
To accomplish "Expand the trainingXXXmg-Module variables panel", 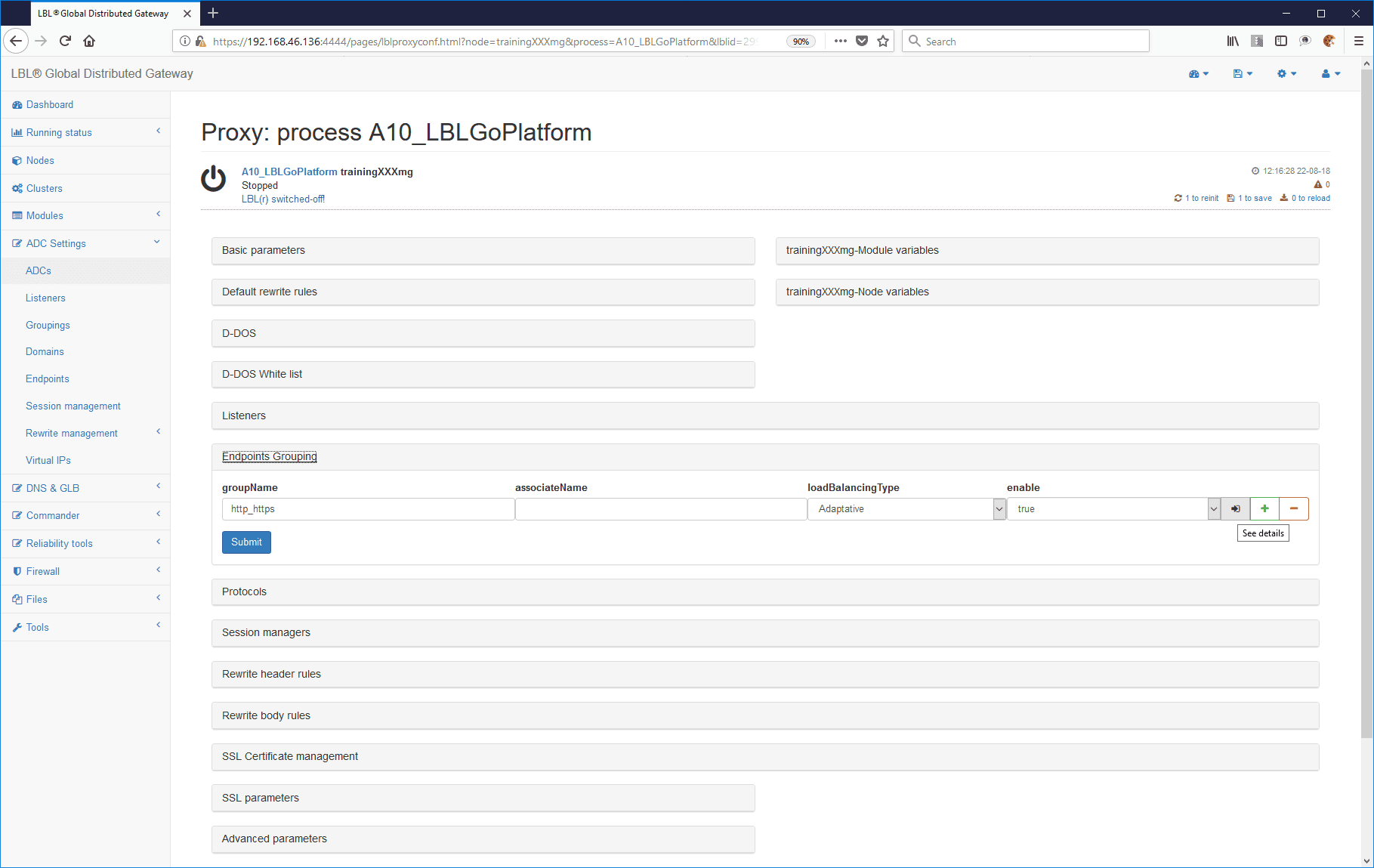I will coord(1047,251).
